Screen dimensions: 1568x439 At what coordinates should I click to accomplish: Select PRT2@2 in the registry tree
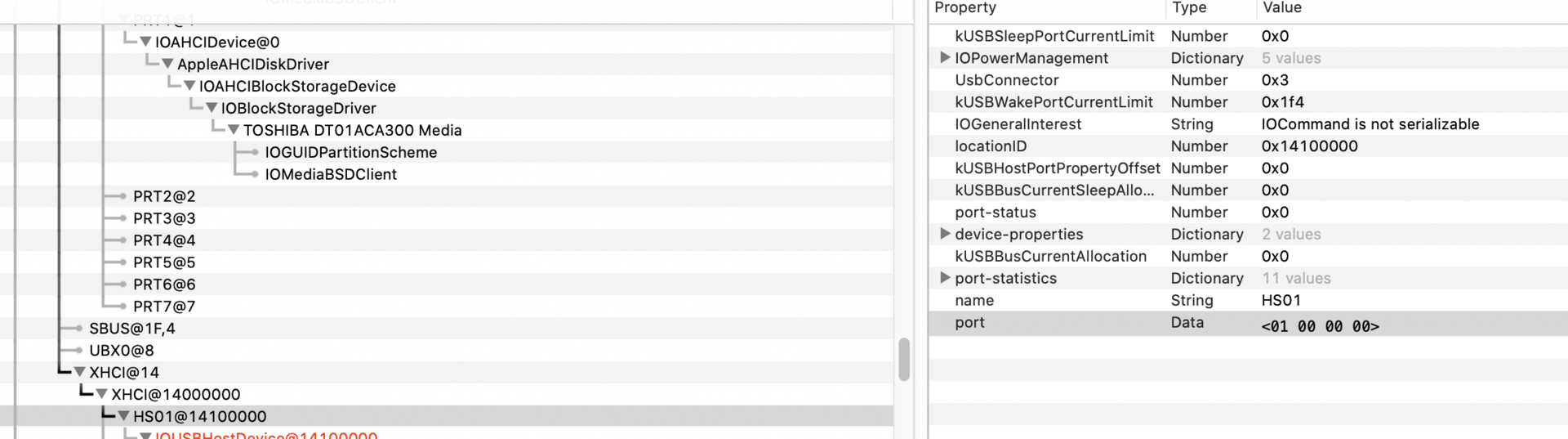(164, 196)
